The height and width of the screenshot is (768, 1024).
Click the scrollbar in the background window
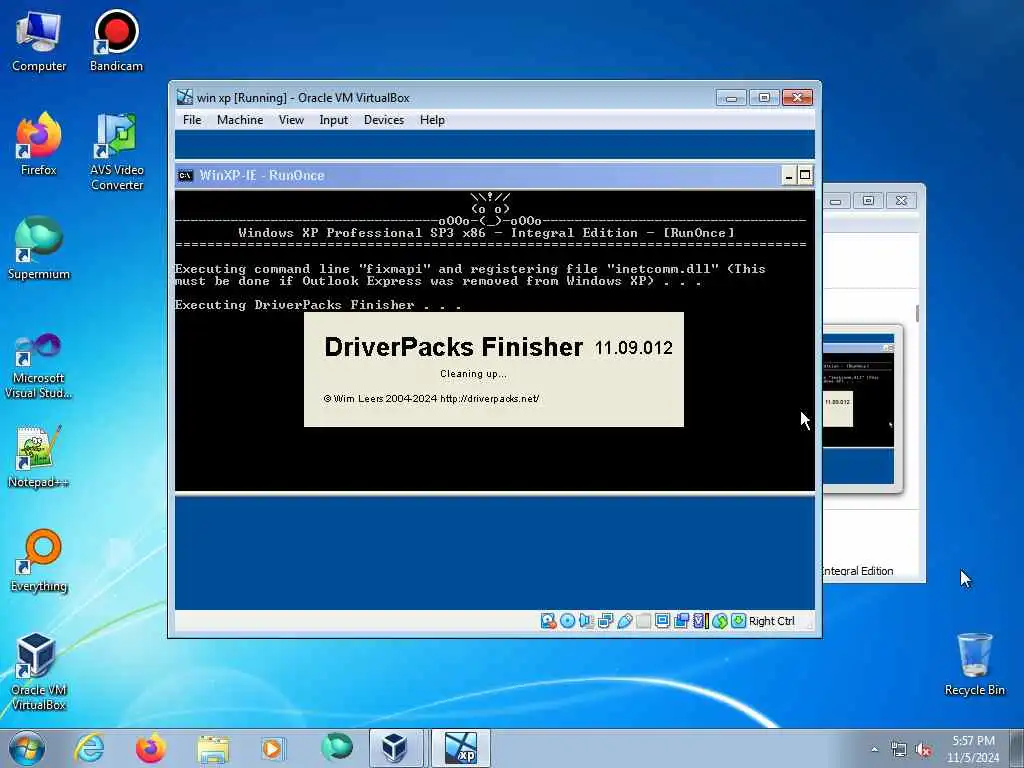[917, 313]
